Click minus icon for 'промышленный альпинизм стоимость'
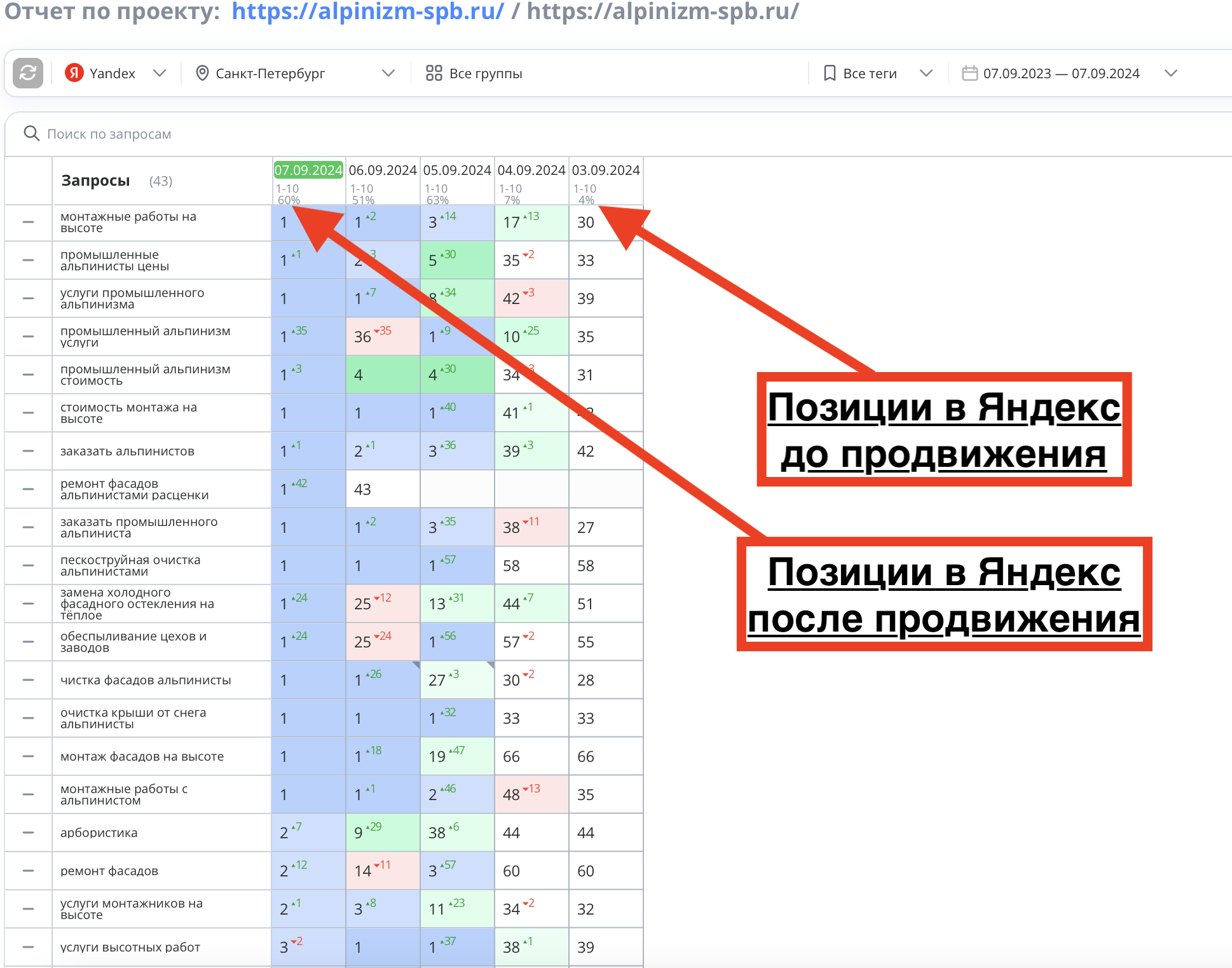 (x=28, y=375)
